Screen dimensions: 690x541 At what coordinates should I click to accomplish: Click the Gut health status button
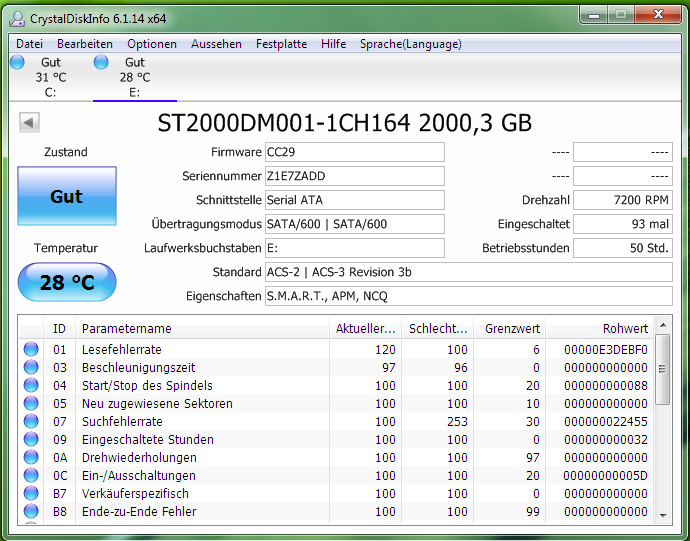click(x=67, y=196)
